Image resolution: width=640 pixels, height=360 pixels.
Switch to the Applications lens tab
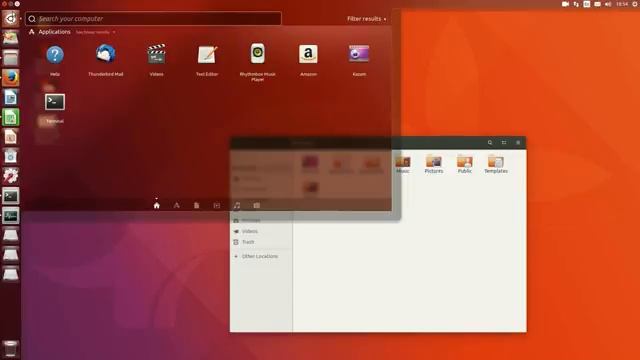176,205
